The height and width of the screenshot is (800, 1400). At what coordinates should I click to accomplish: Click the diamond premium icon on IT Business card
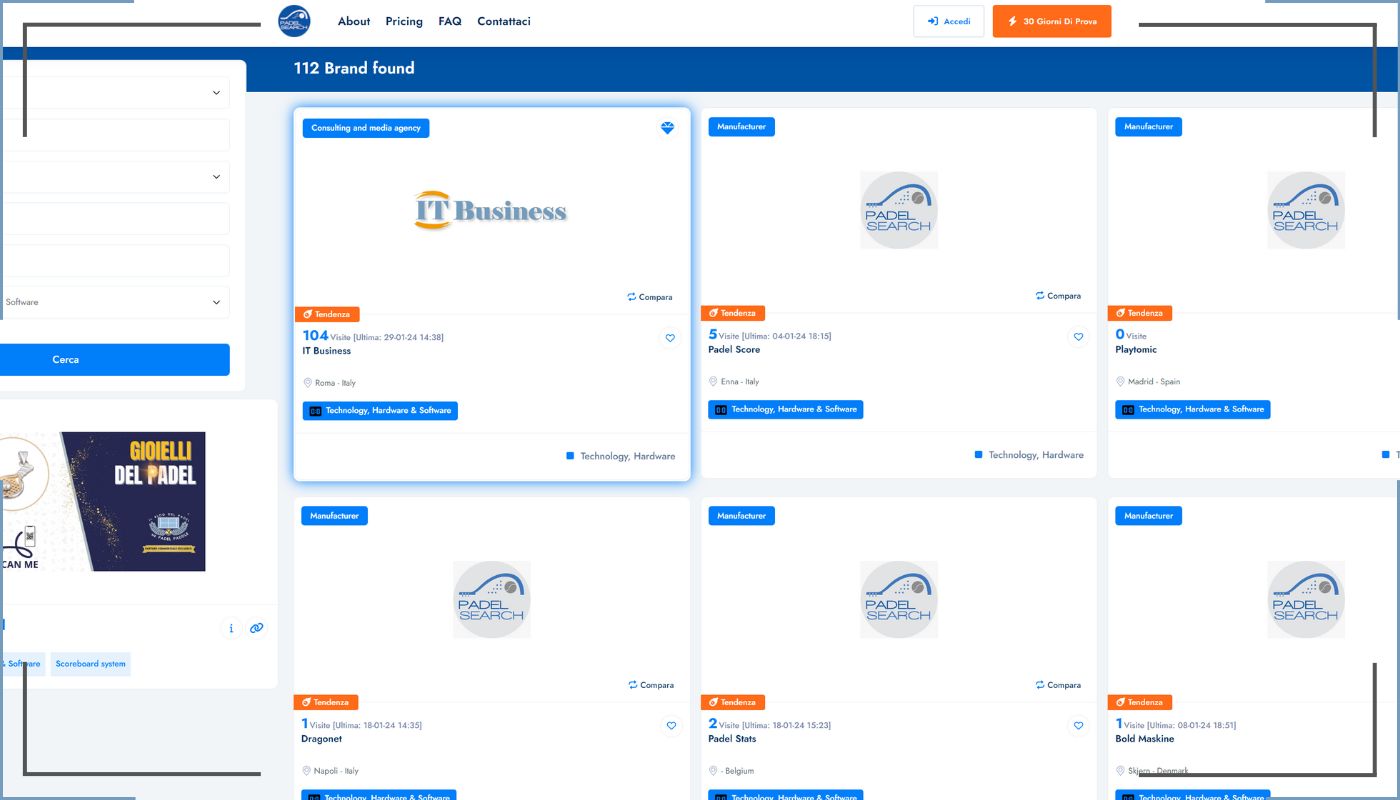[x=668, y=128]
